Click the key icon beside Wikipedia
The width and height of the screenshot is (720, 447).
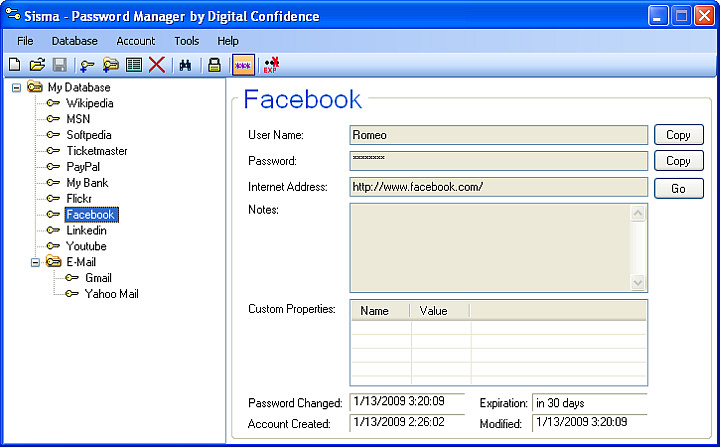[53, 103]
